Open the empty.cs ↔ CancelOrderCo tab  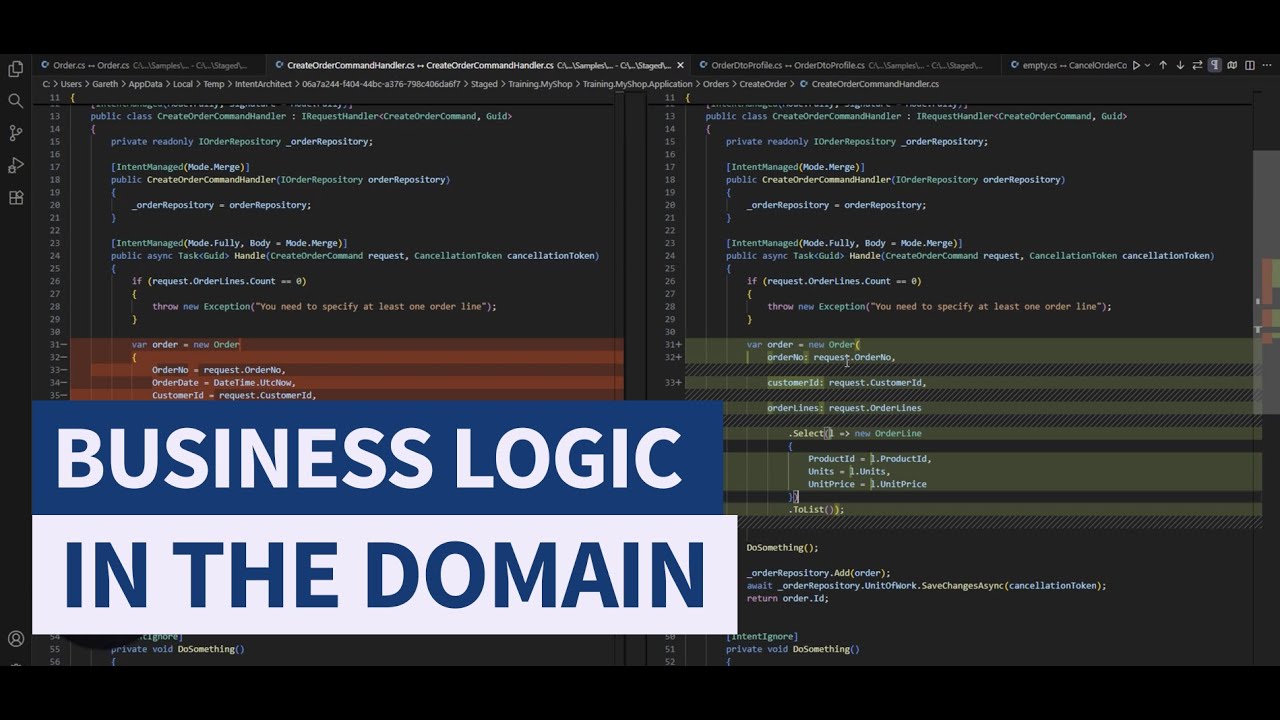(1067, 65)
